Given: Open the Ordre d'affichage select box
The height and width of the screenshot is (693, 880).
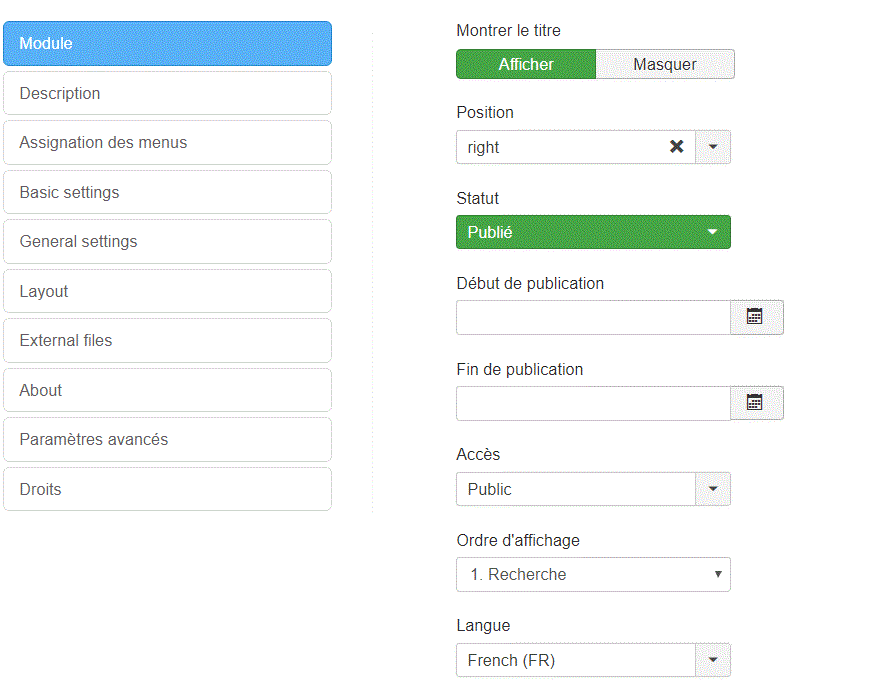Looking at the screenshot, I should tap(593, 574).
